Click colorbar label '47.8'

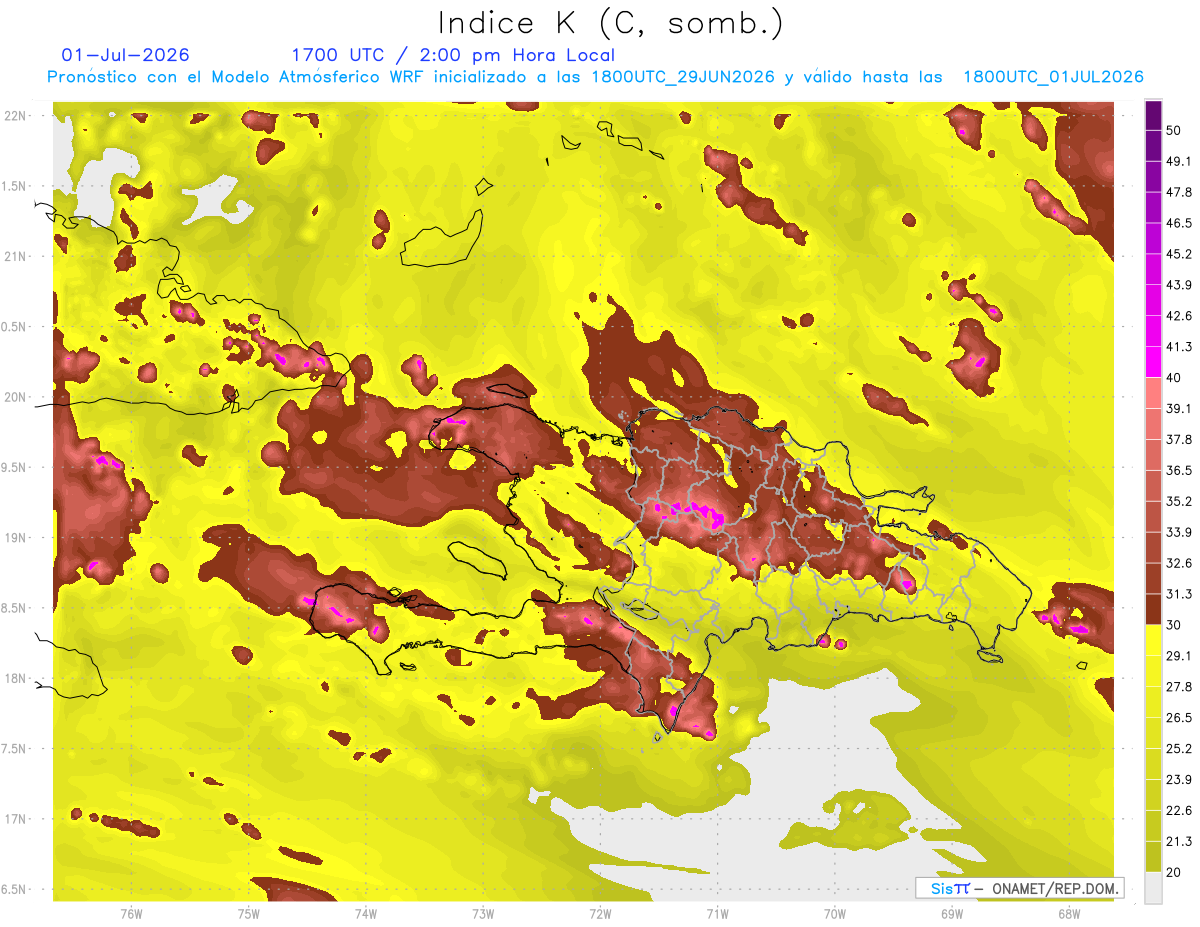tap(1179, 192)
